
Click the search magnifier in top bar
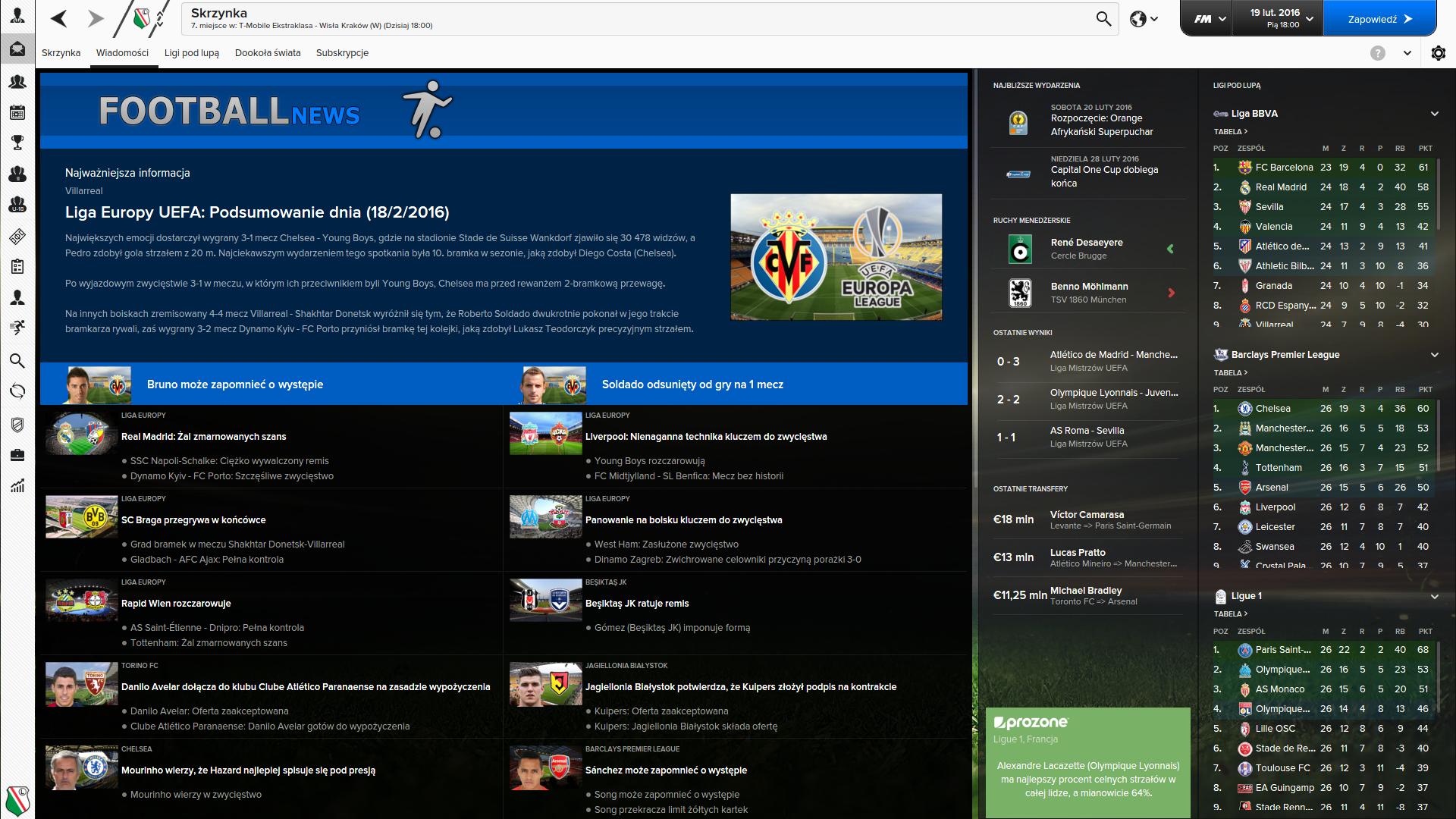[x=1103, y=19]
